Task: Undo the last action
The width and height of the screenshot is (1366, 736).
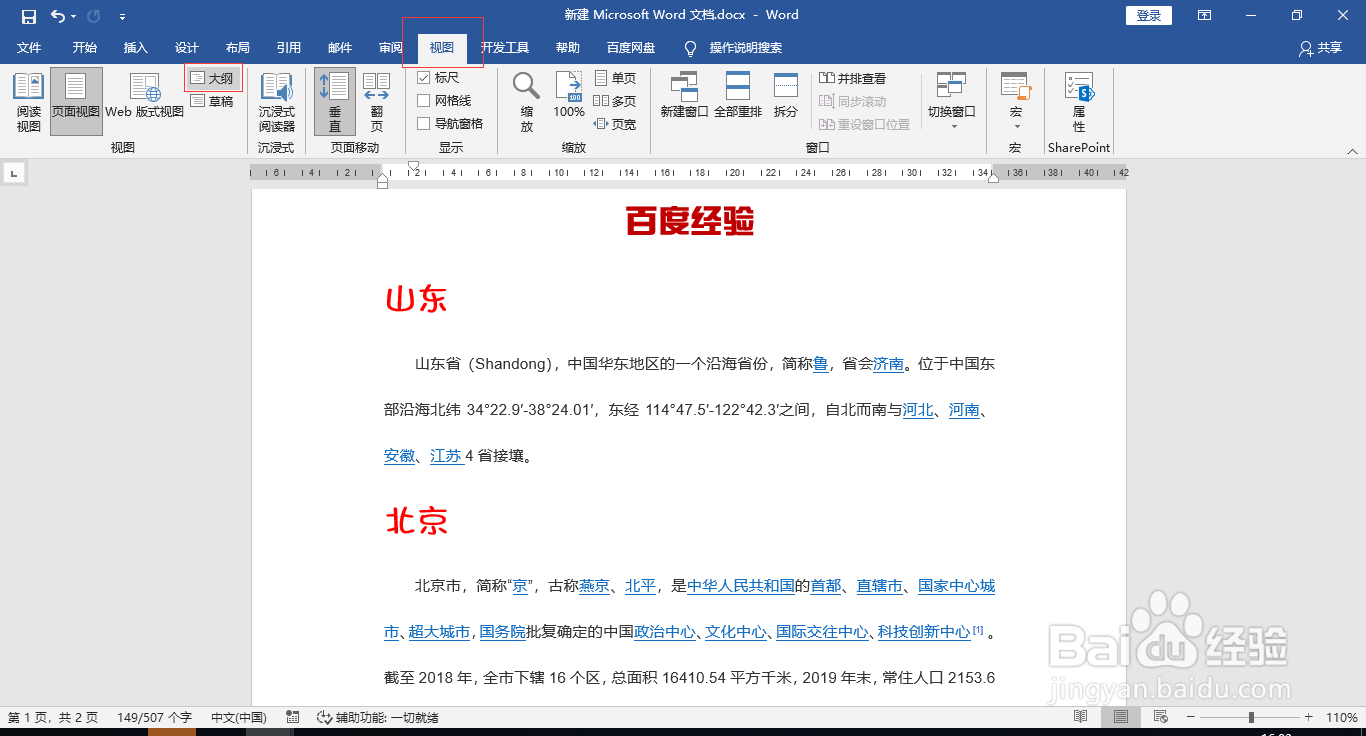Action: (x=58, y=16)
